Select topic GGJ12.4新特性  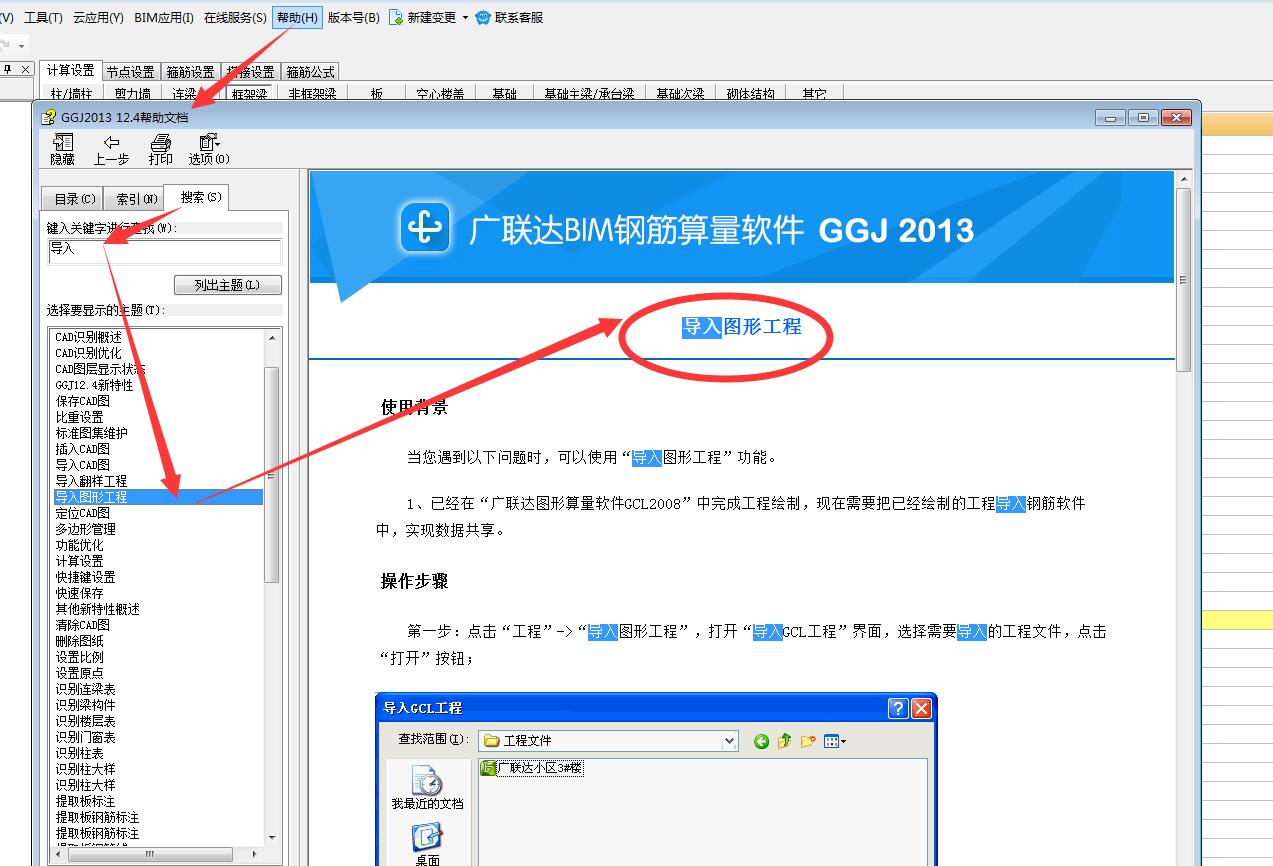[94, 385]
